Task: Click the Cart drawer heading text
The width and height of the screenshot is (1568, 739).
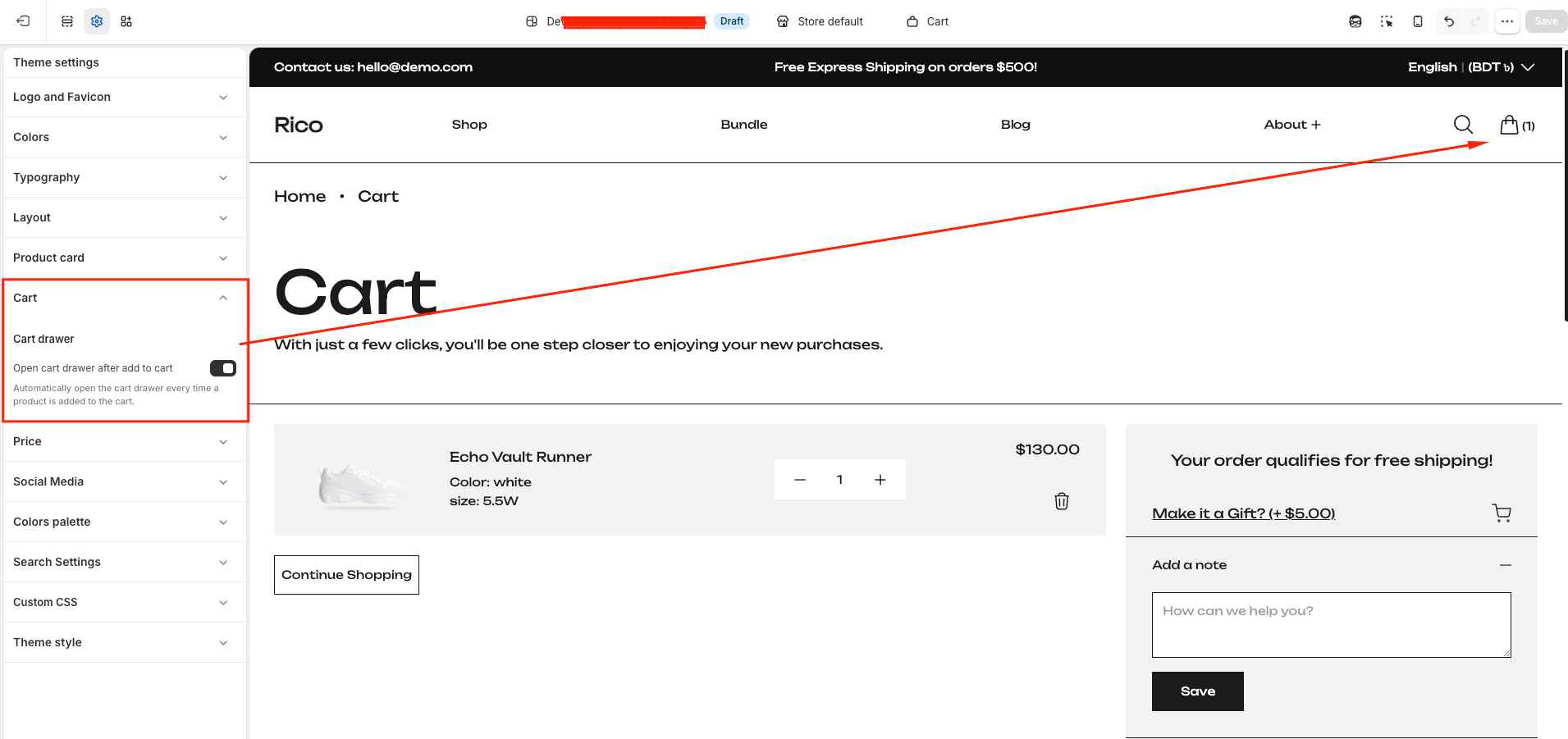Action: coord(43,339)
